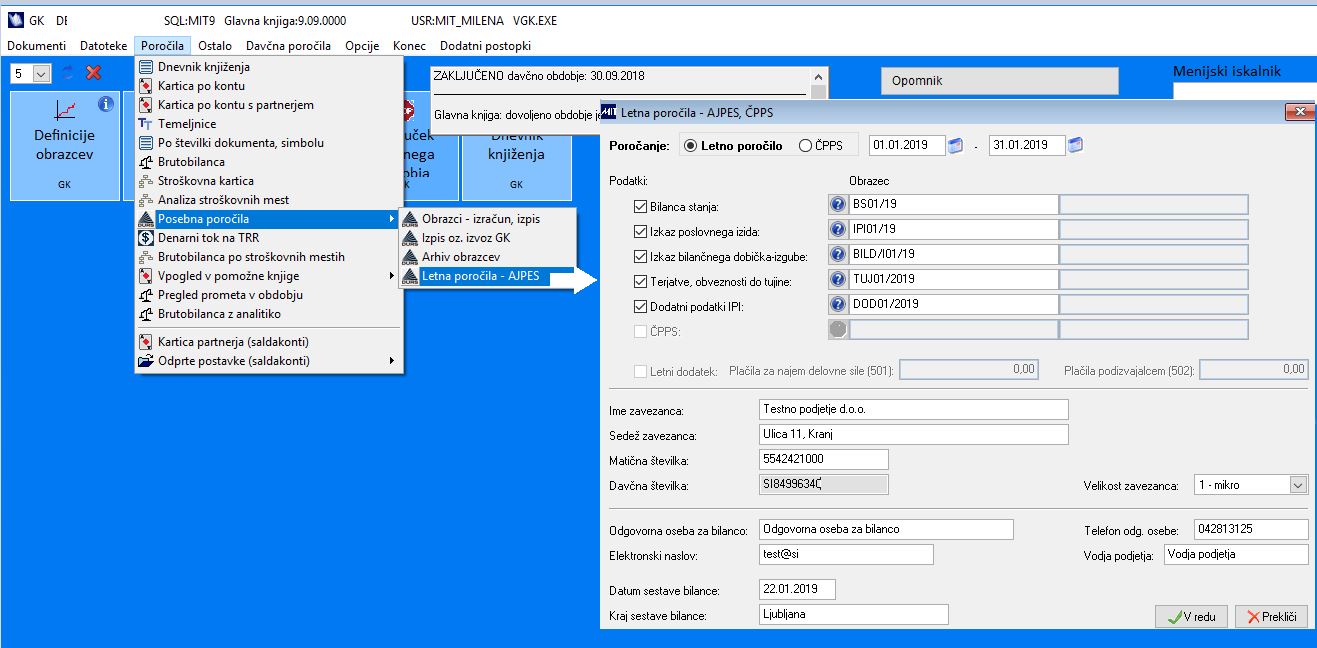
Task: Click the Prekliči button
Action: 1271,617
